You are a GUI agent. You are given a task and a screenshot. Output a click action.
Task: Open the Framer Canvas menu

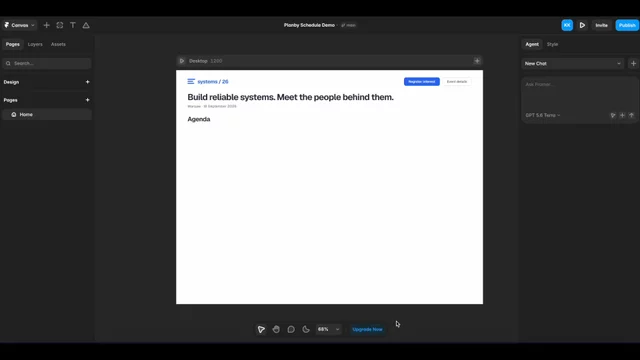19,25
